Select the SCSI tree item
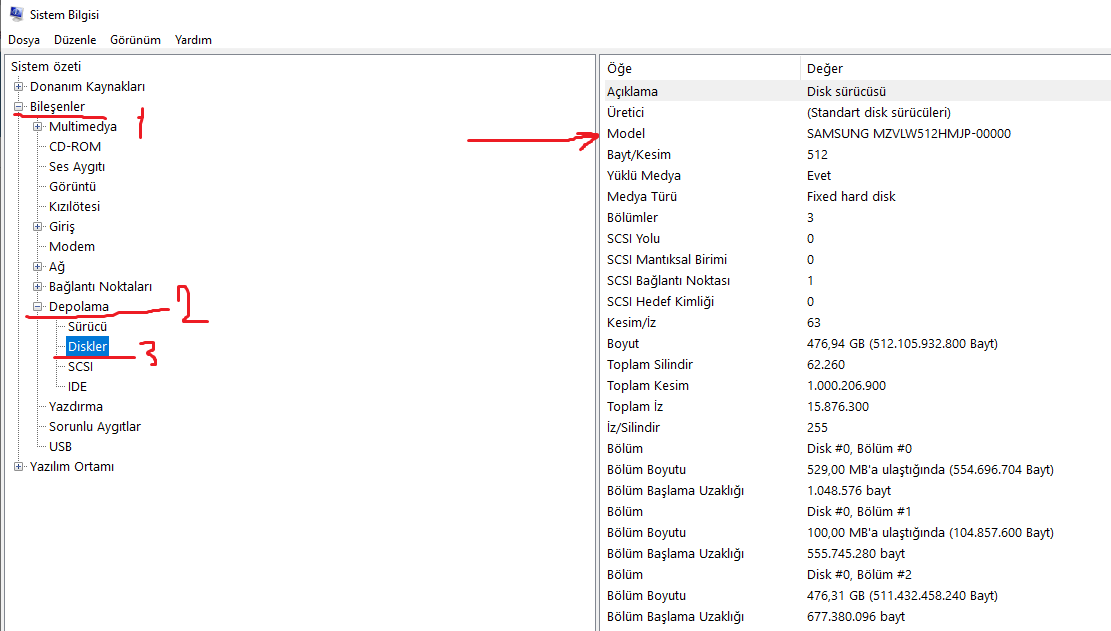The image size is (1111, 631). pos(80,367)
